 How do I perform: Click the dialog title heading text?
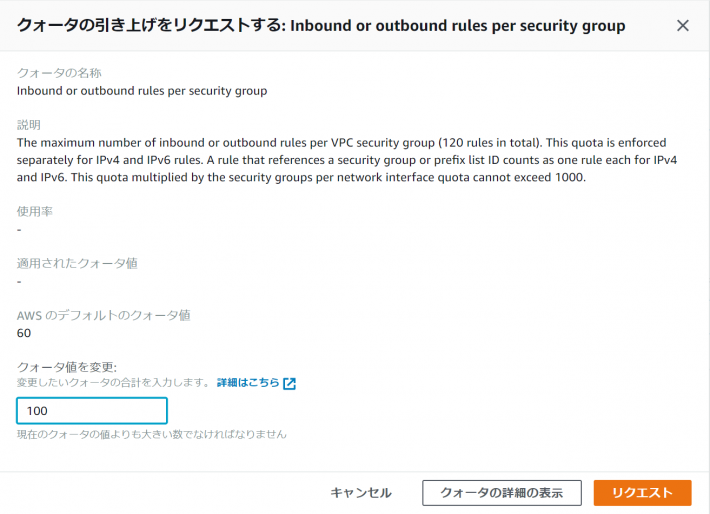(321, 25)
